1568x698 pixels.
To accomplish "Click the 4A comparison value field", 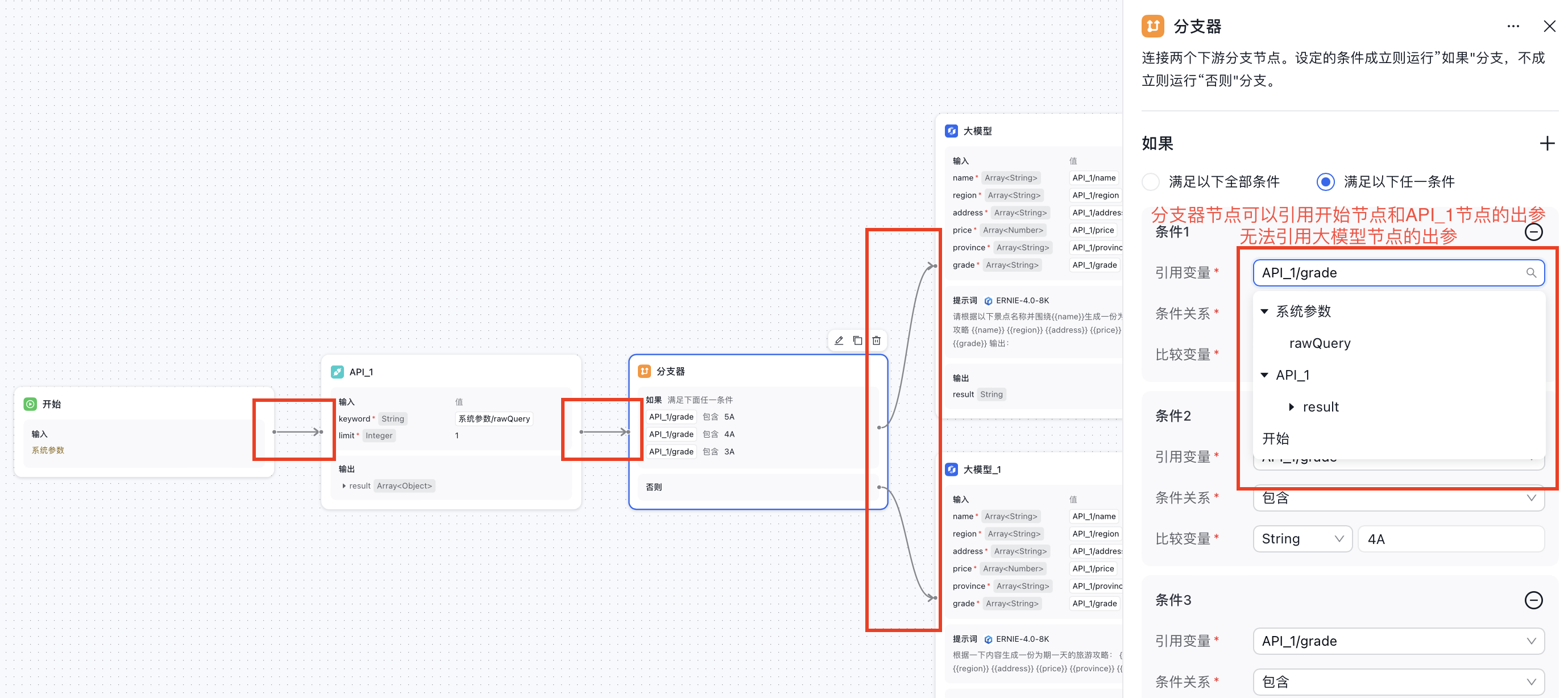I will (1451, 538).
